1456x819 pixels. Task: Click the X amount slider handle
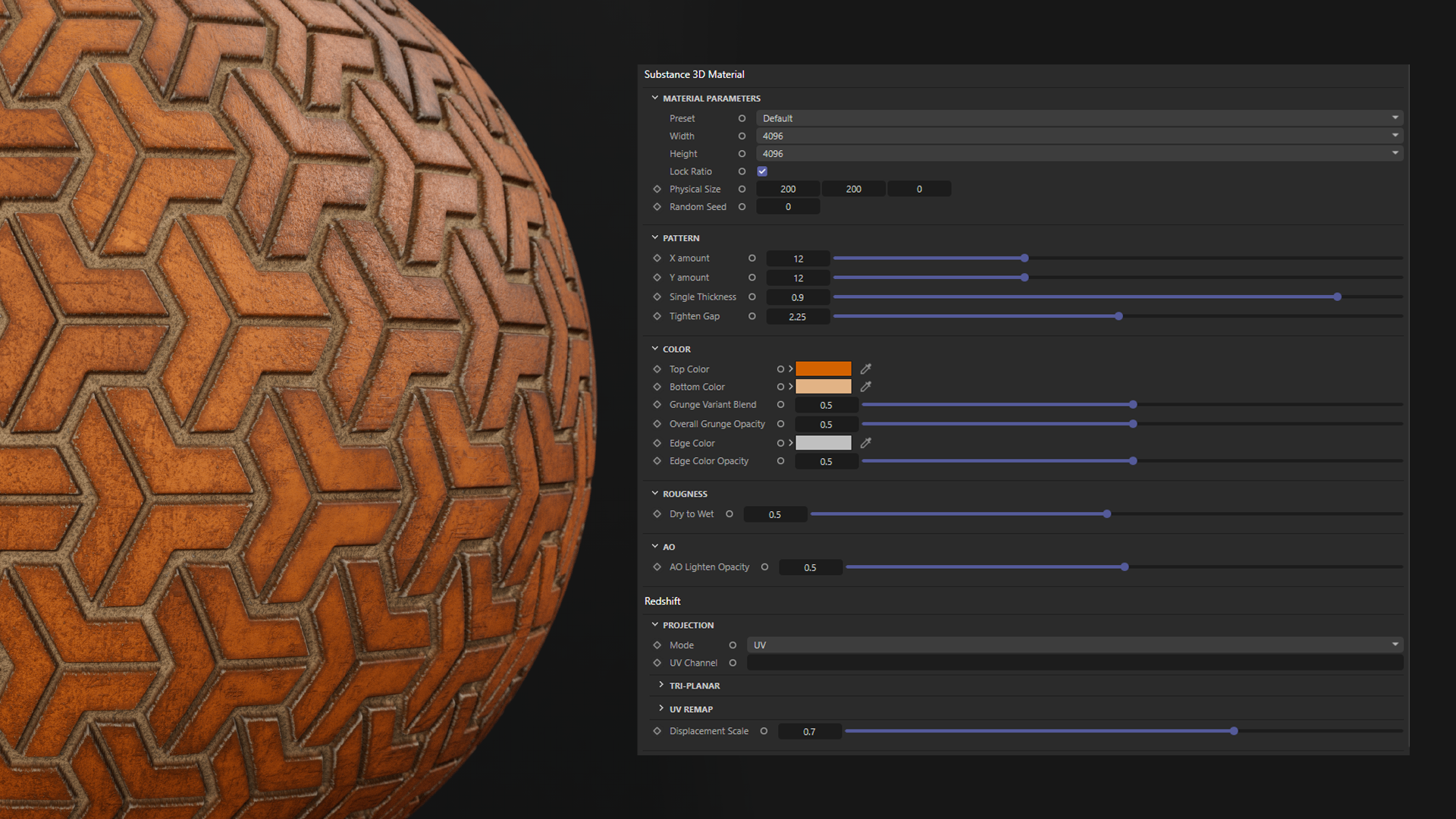(x=1025, y=259)
